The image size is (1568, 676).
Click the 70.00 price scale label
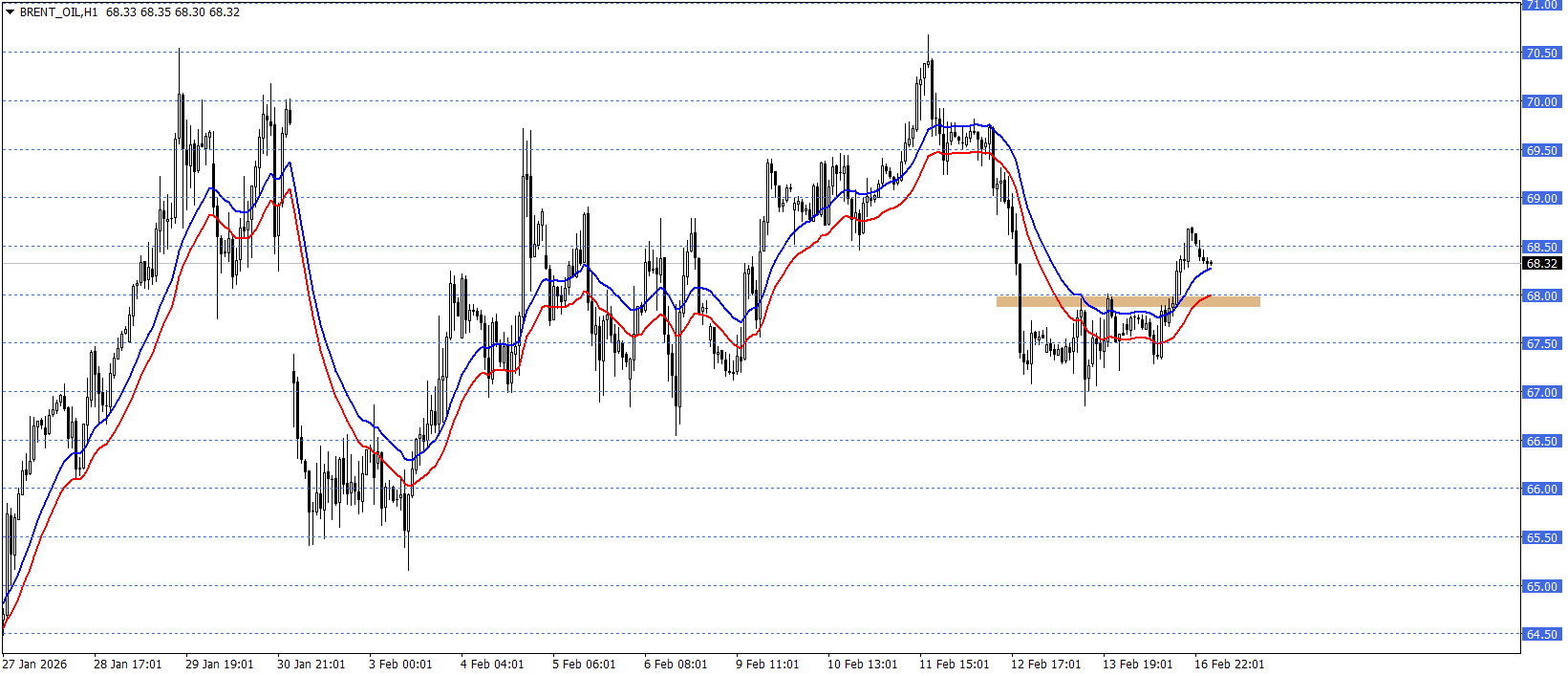[1541, 101]
